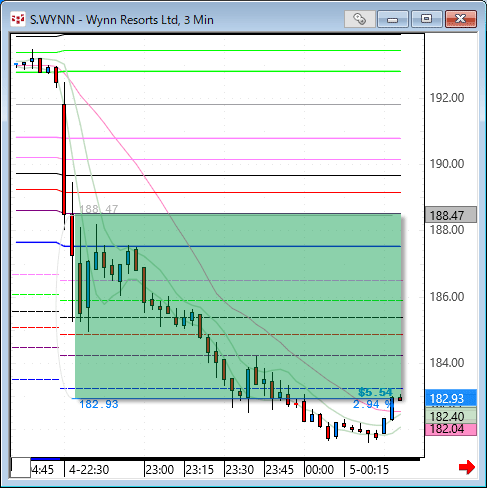Click the 184.00 price axis label
487x488 pixels.
pyautogui.click(x=447, y=362)
